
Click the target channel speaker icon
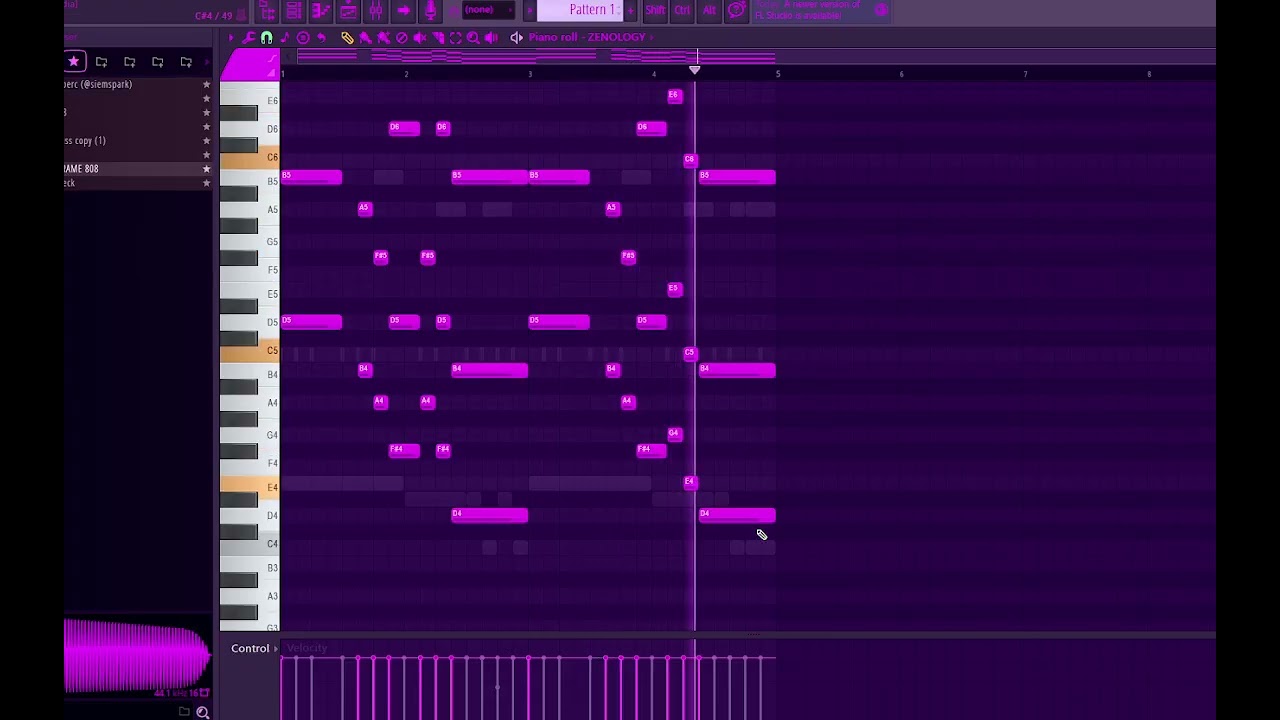516,37
